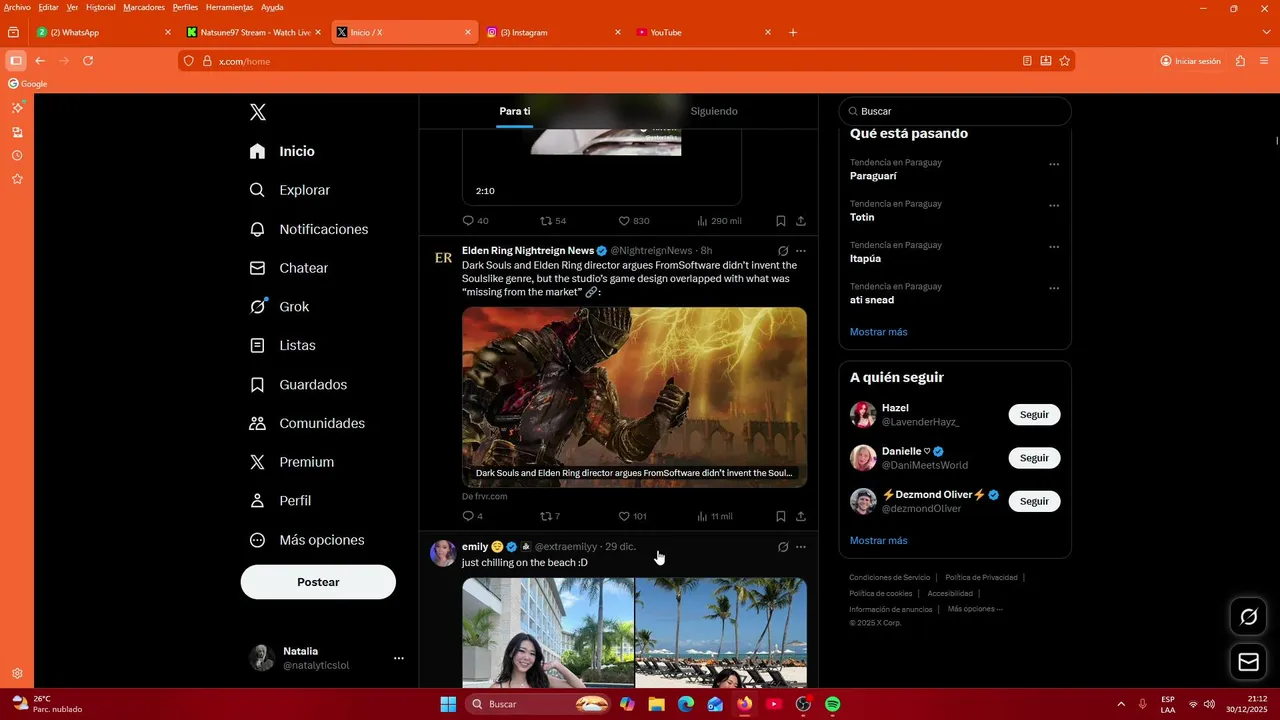Open more options on Elden Ring post
1280x720 pixels.
(x=801, y=251)
